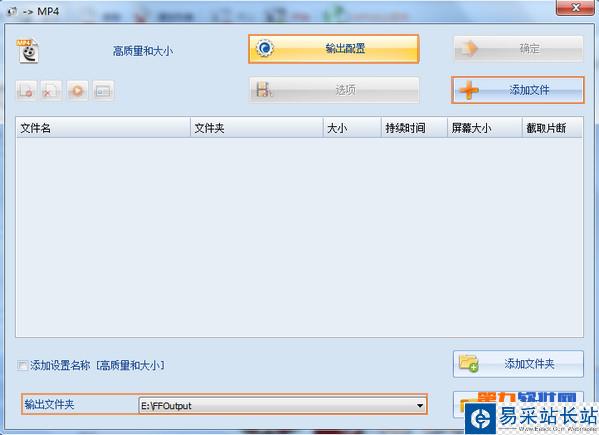Viewport: 599px width, 435px height.
Task: Open the 选项 options button
Action: (x=334, y=90)
